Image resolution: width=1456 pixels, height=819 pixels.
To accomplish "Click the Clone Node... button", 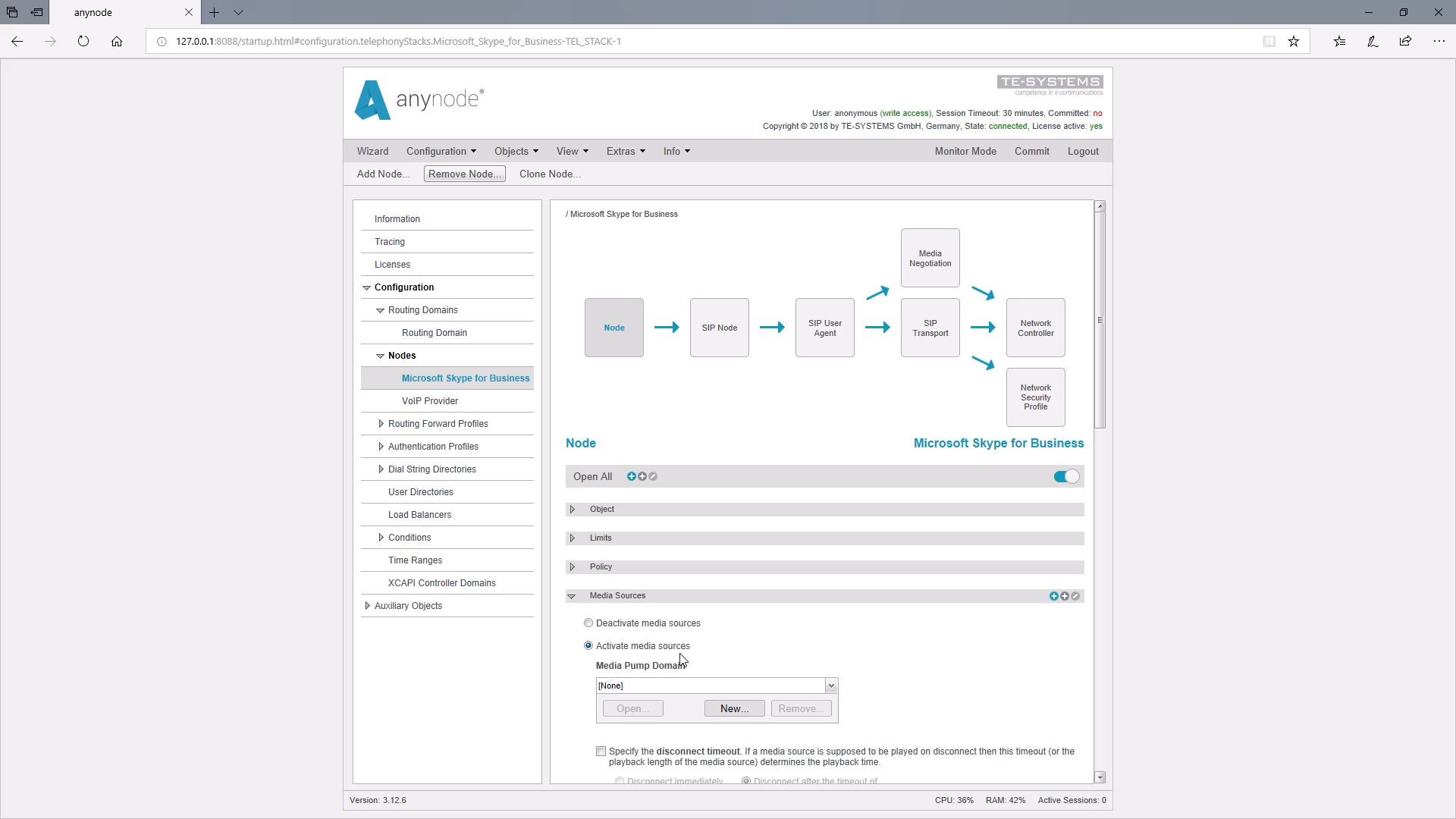I will 550,174.
